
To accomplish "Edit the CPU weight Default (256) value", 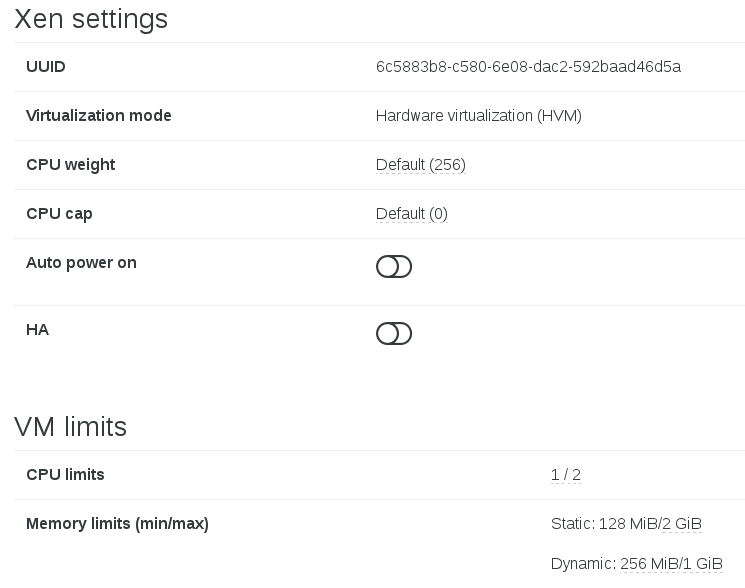I will click(420, 165).
